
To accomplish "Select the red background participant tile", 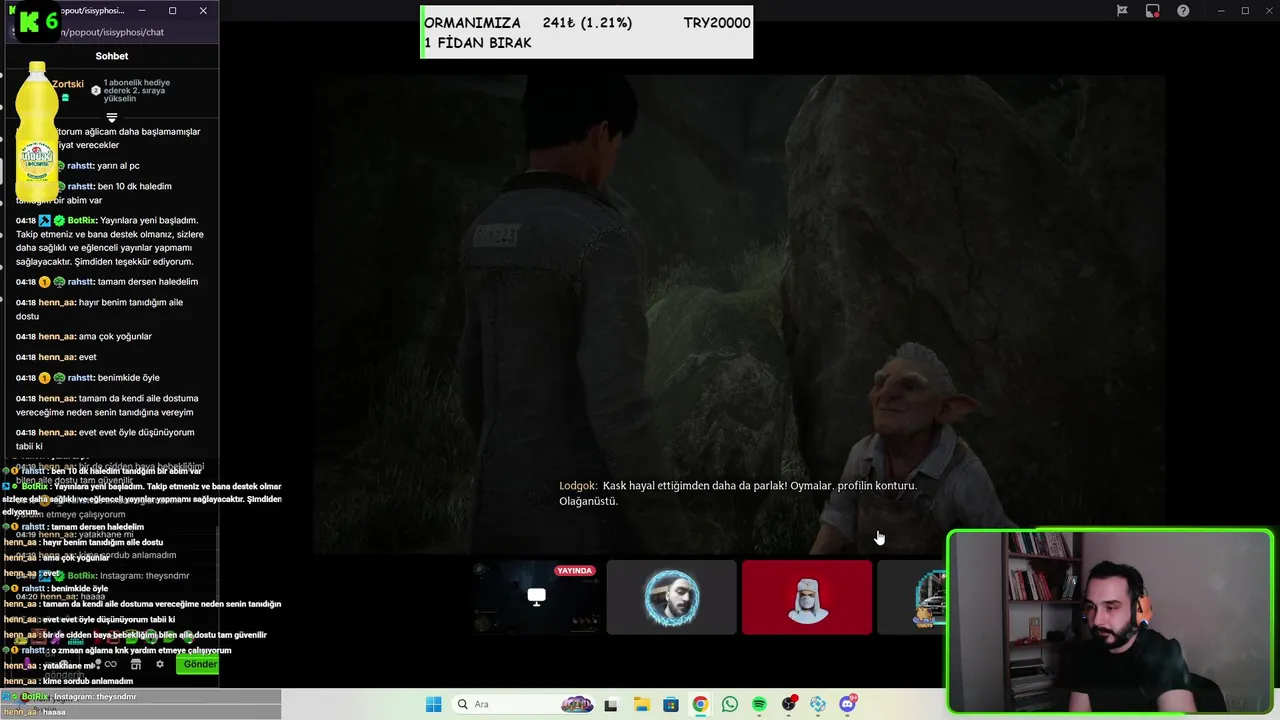I will (807, 597).
